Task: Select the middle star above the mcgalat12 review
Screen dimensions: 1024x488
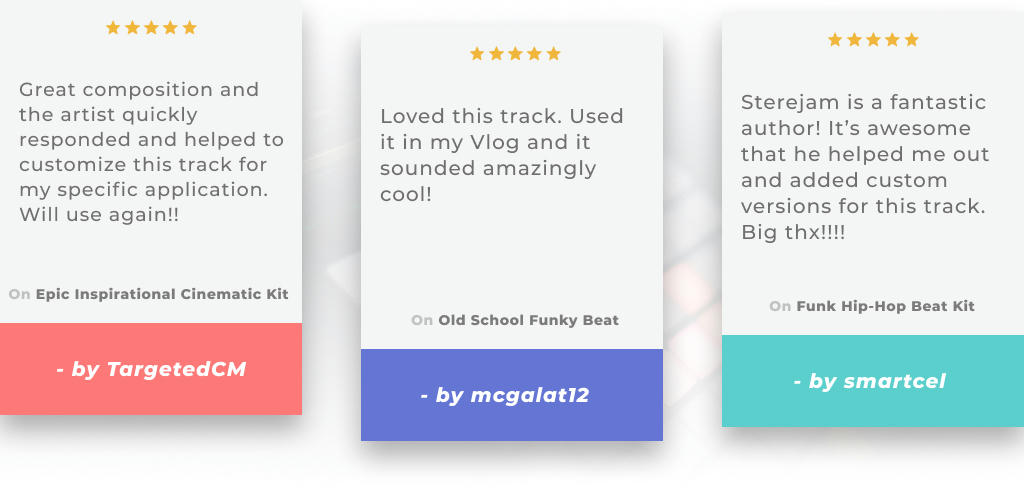Action: point(515,54)
